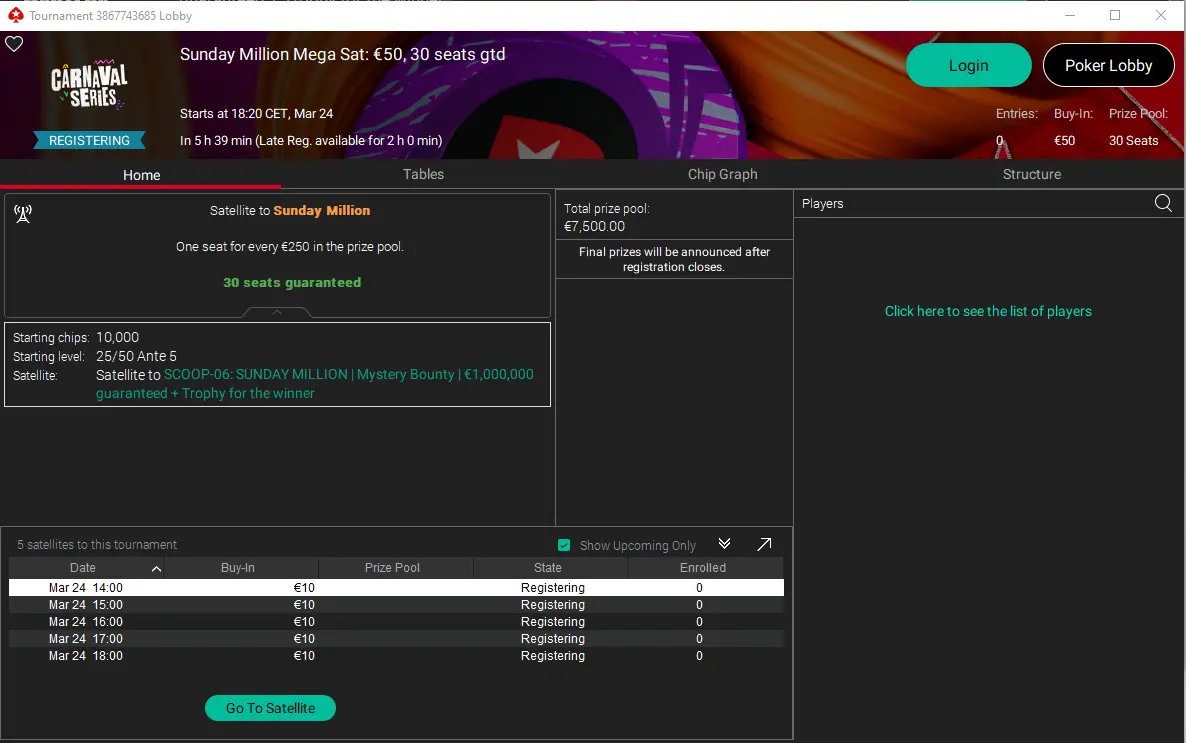Image resolution: width=1186 pixels, height=743 pixels.
Task: Open the Structure tab
Action: 1032,174
